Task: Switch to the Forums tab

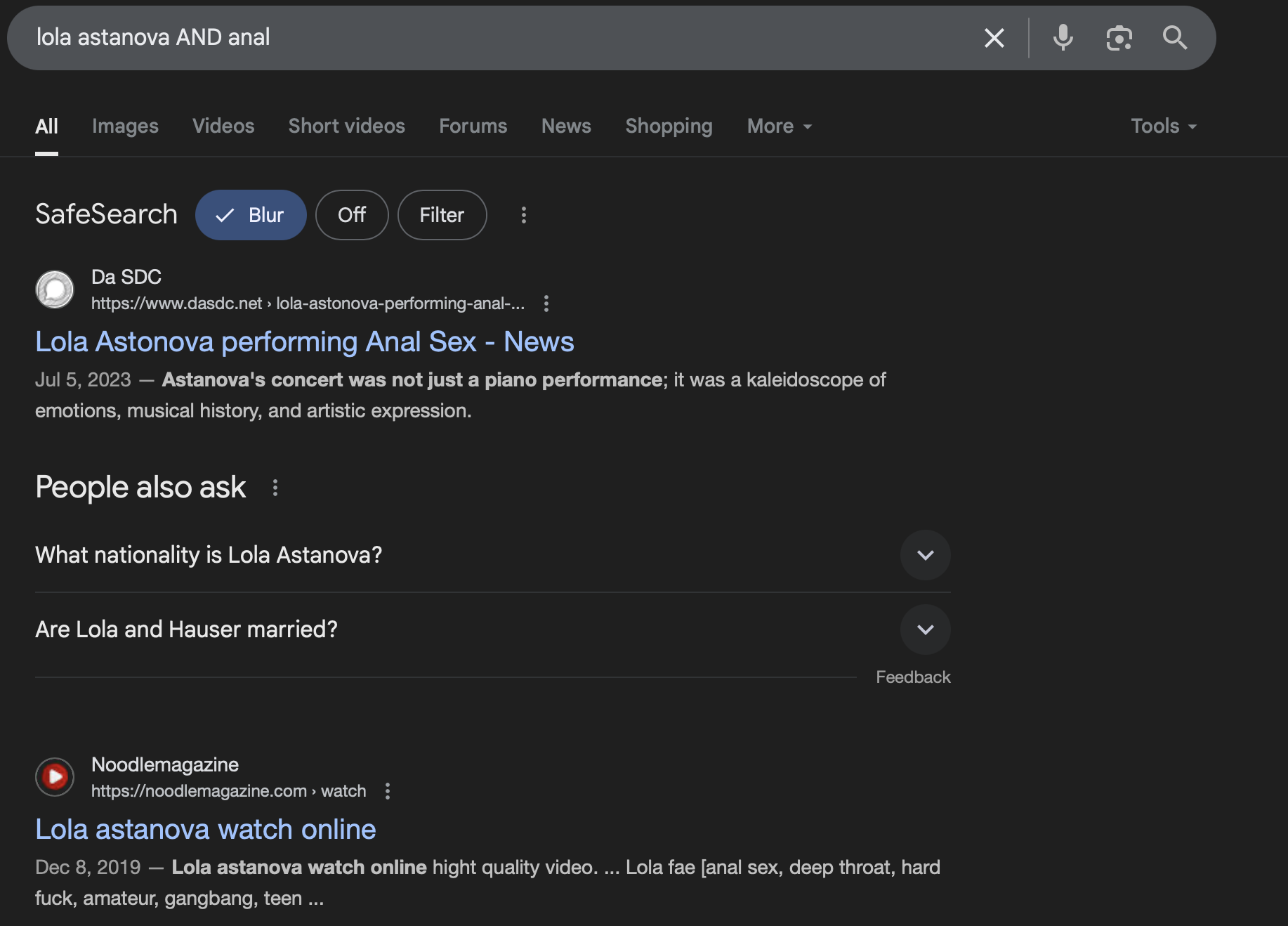Action: (473, 126)
